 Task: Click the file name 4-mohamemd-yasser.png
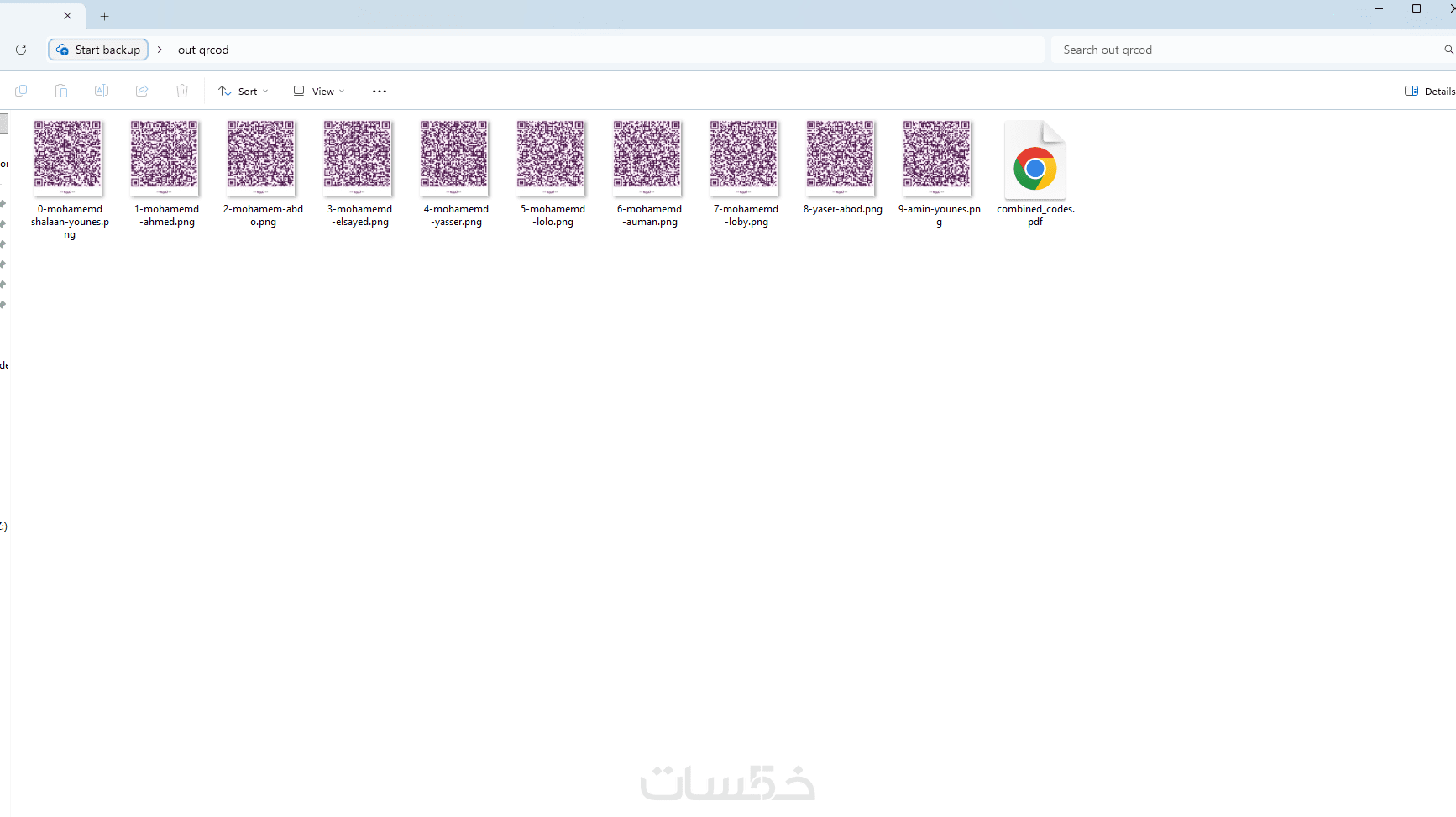point(456,216)
